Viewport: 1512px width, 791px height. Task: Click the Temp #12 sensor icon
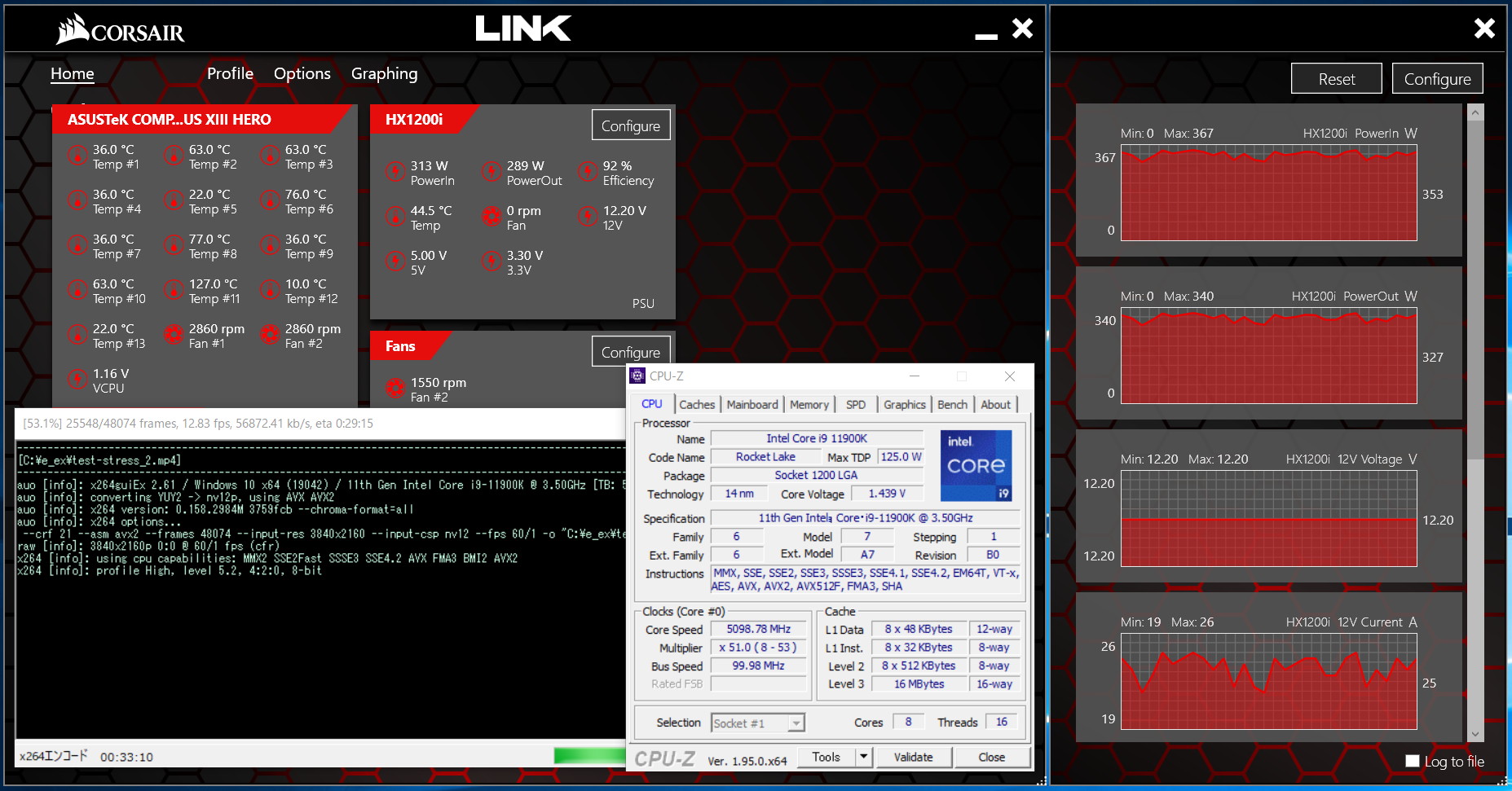point(270,289)
